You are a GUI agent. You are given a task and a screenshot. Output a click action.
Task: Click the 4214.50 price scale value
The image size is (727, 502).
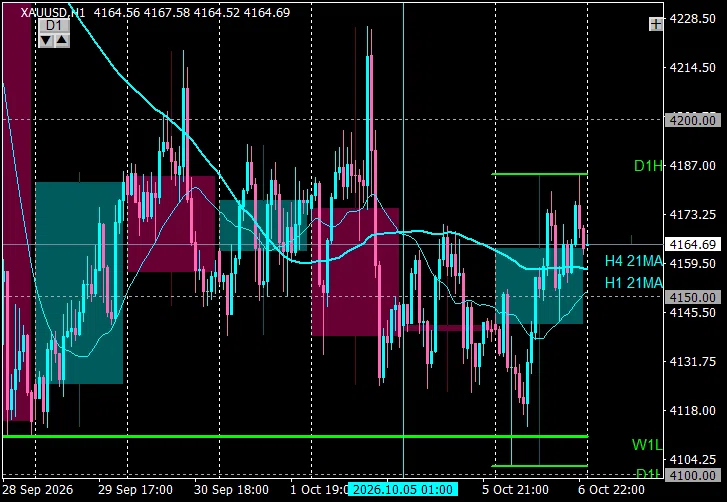point(693,68)
